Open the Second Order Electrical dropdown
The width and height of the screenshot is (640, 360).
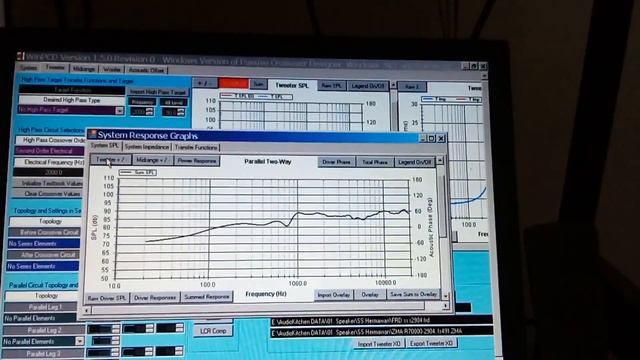click(x=49, y=151)
